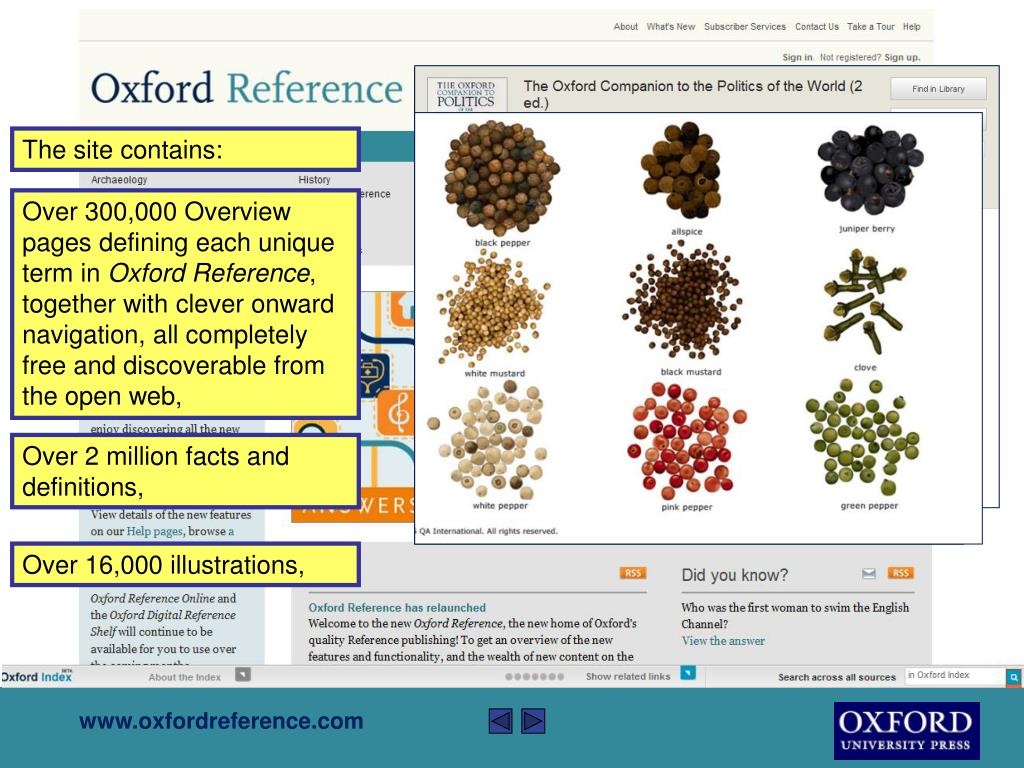Viewport: 1024px width, 768px height.
Task: Click the allspice image
Action: pos(682,172)
